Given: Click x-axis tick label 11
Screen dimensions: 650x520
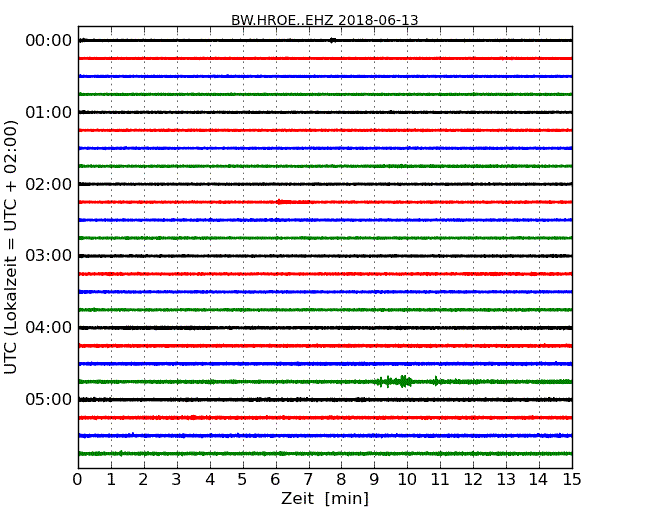Looking at the screenshot, I should (440, 480).
